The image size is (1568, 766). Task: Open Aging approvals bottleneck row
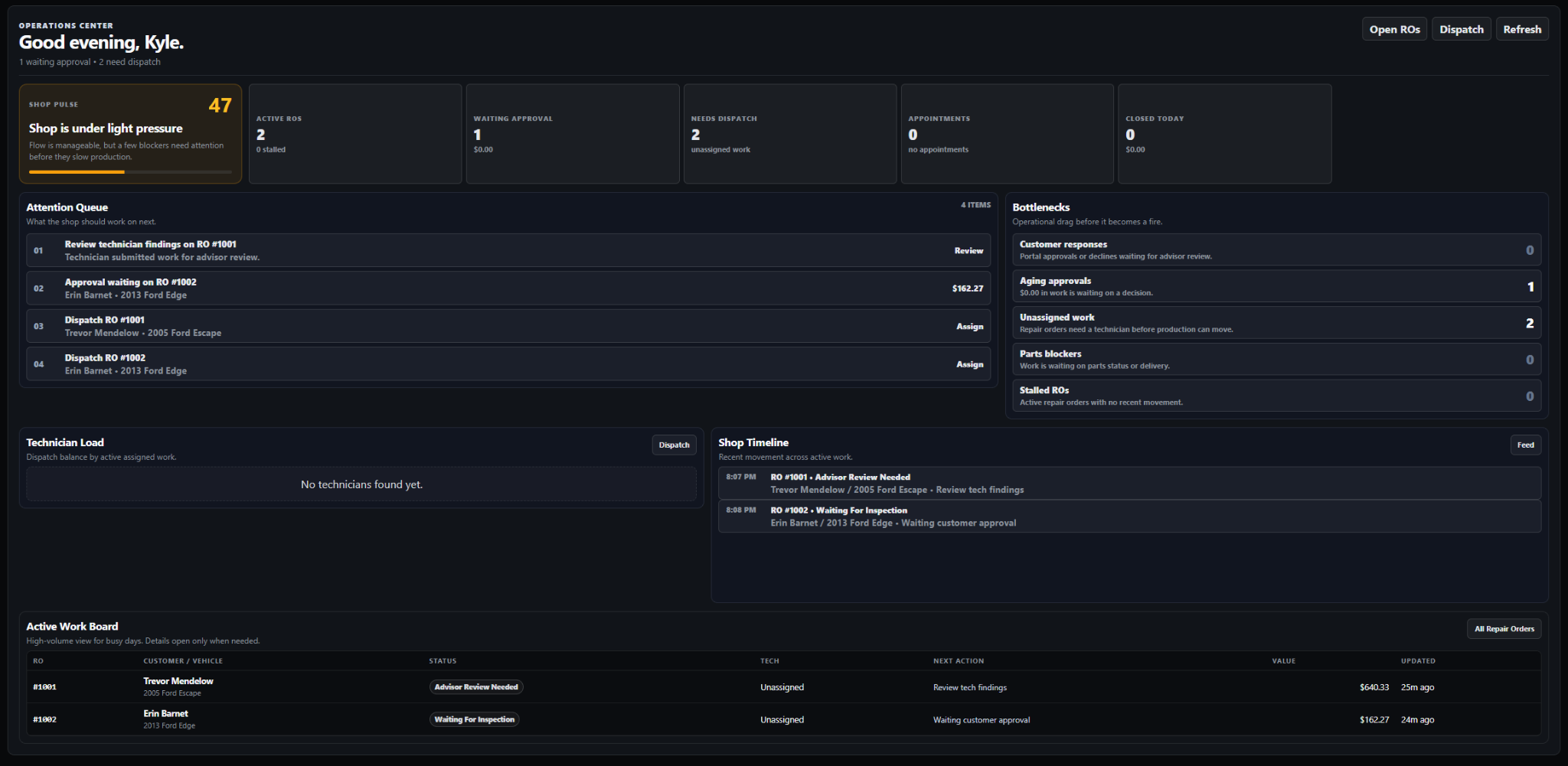(x=1276, y=286)
